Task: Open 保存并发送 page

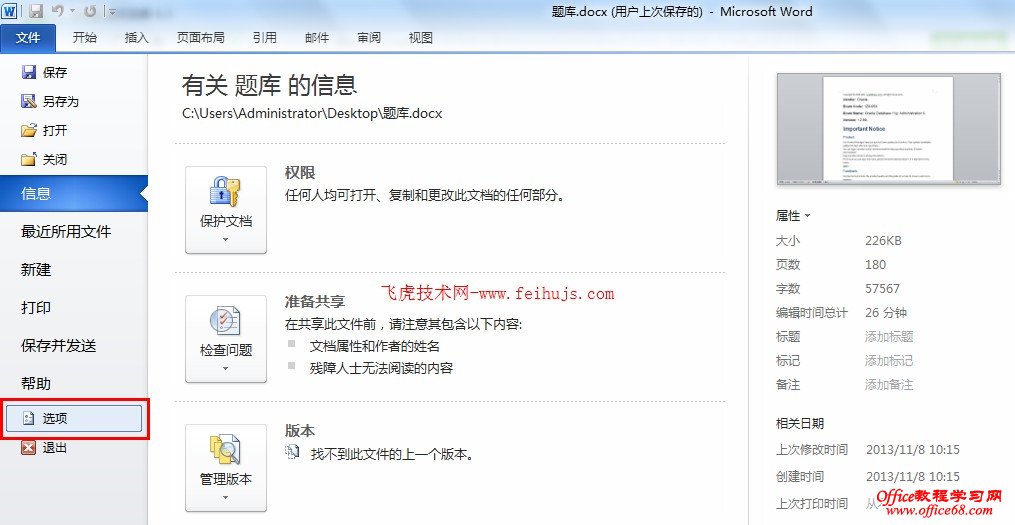Action: pos(58,346)
